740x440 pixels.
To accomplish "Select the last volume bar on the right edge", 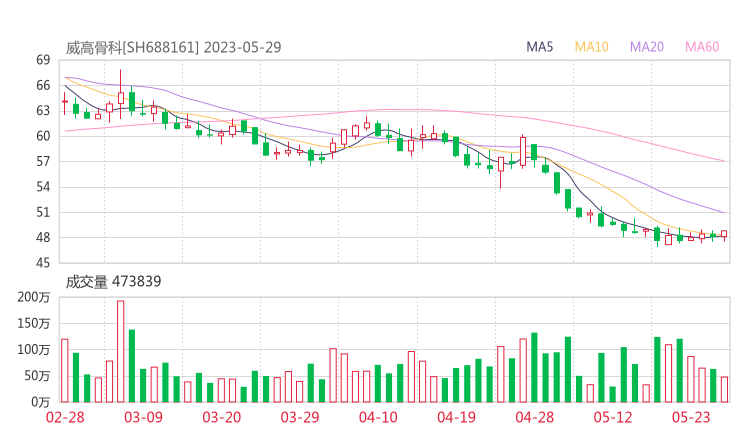I will tap(724, 389).
